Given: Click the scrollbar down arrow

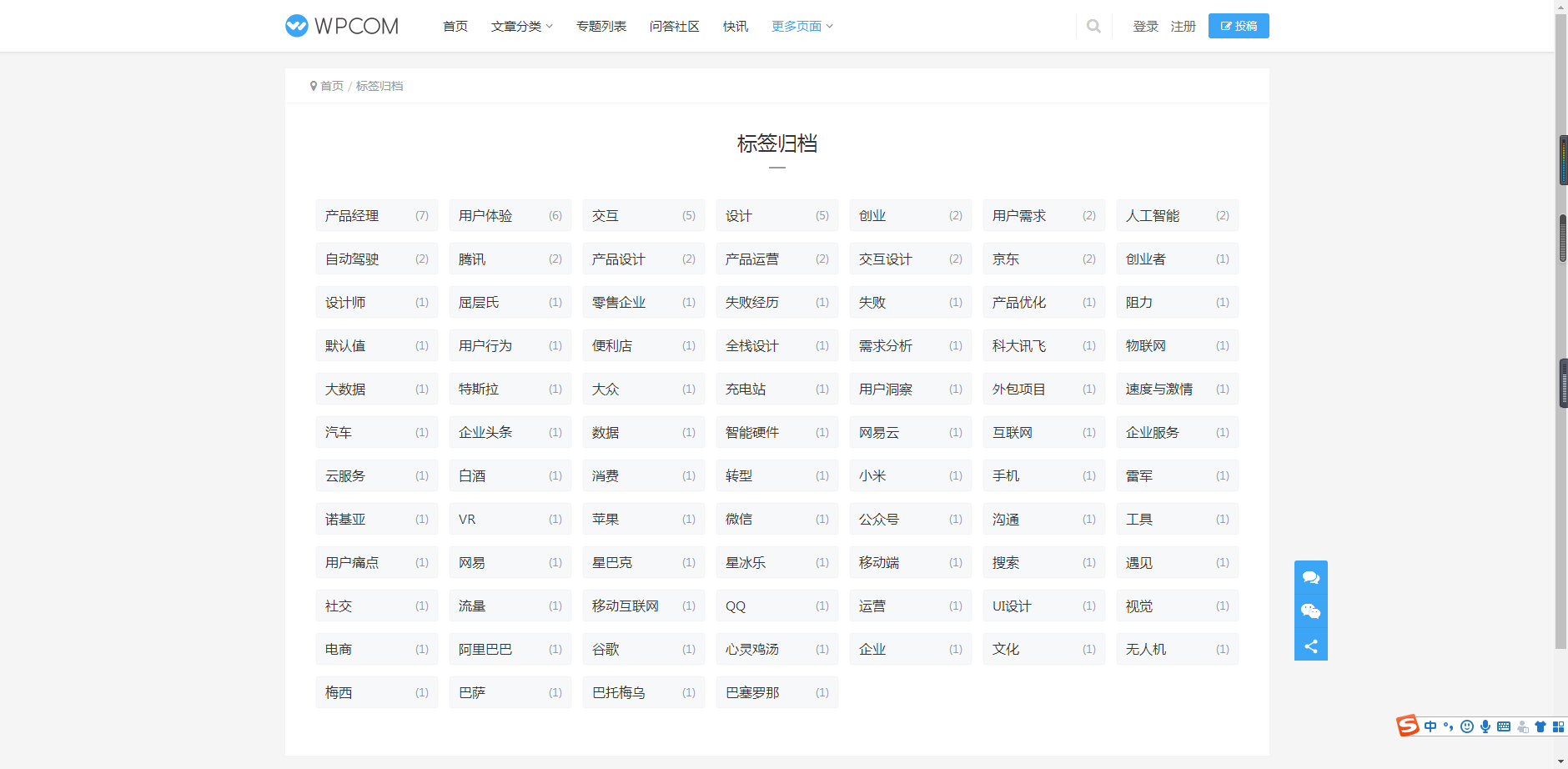Looking at the screenshot, I should tap(1561, 761).
